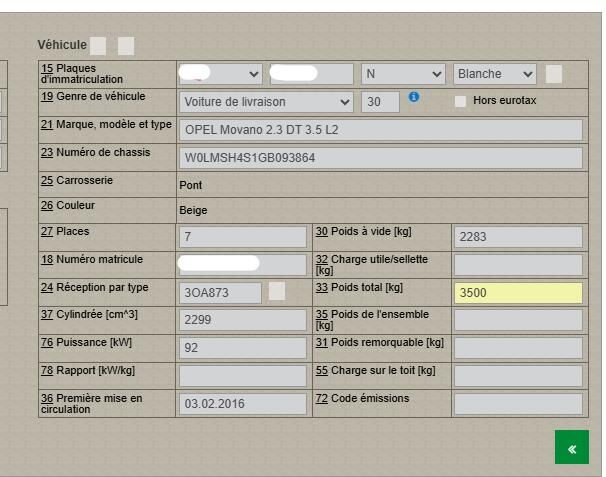Image resolution: width=606 pixels, height=477 pixels.
Task: Click the green double-chevron back button
Action: [571, 448]
